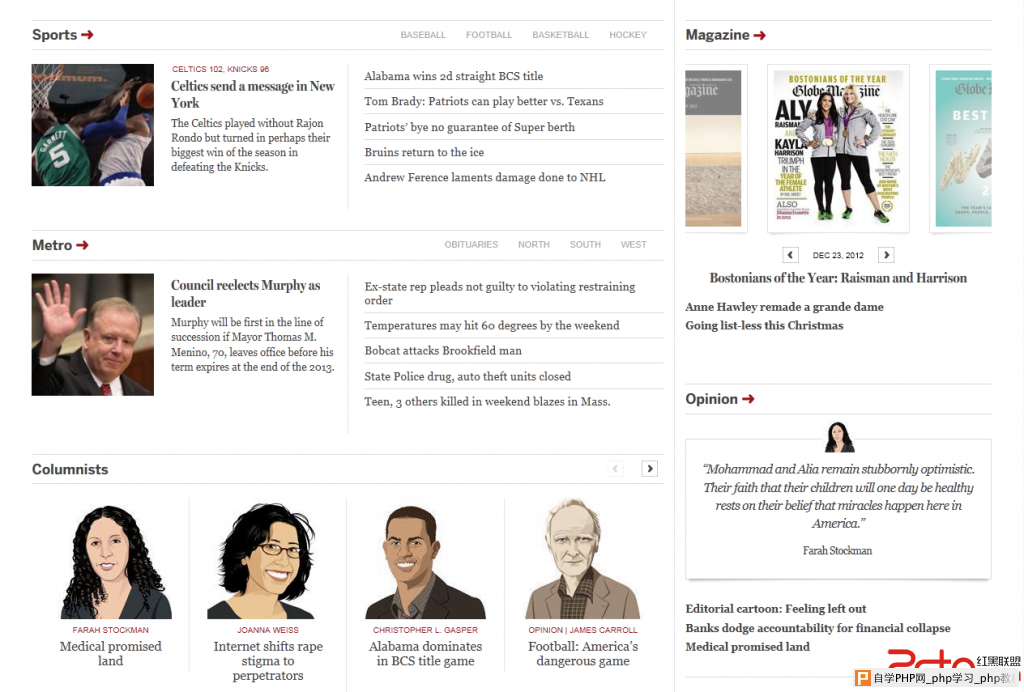Click the red arrow next to Sports
The height and width of the screenshot is (692, 1024).
[x=87, y=35]
